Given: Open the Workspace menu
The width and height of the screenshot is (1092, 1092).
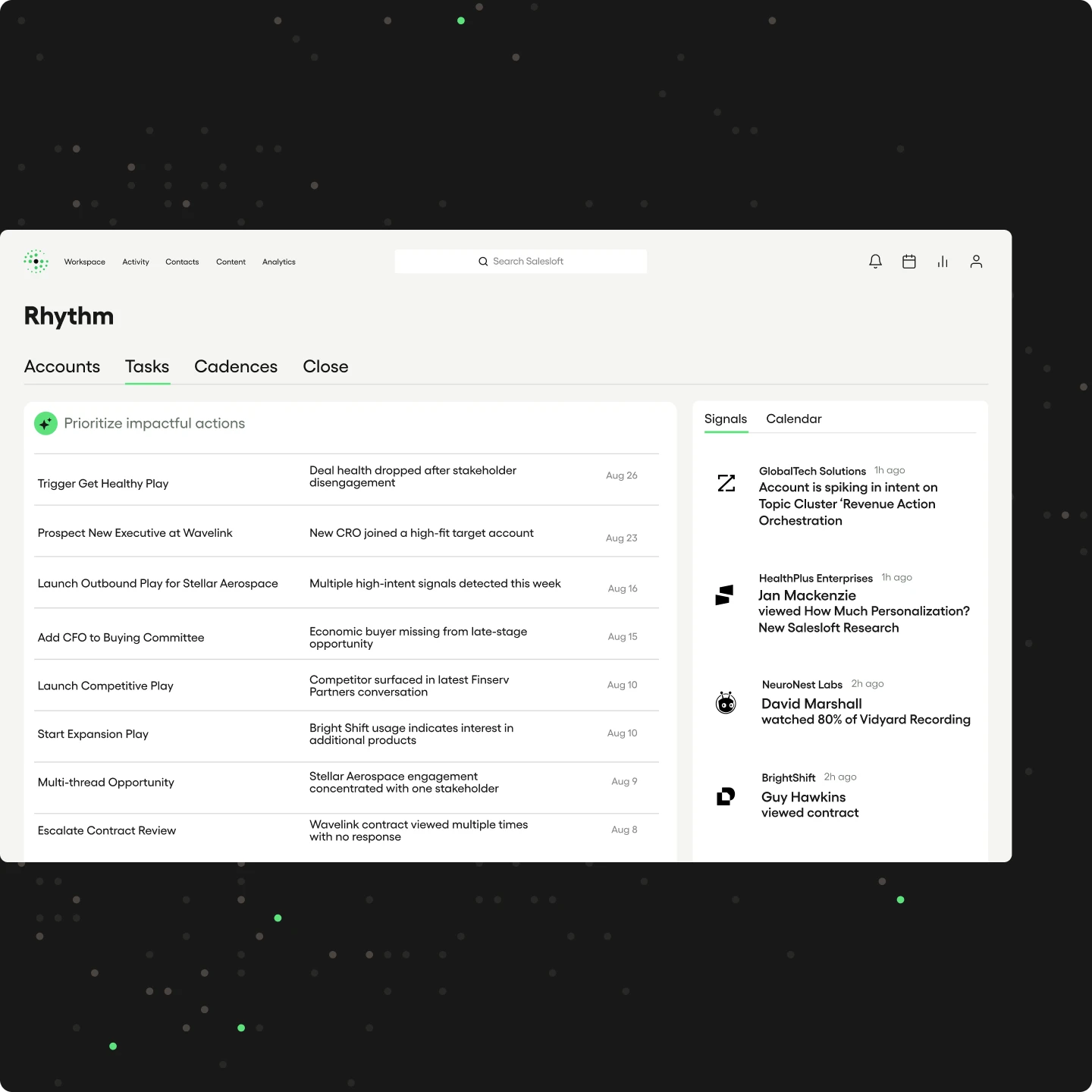Looking at the screenshot, I should click(85, 262).
